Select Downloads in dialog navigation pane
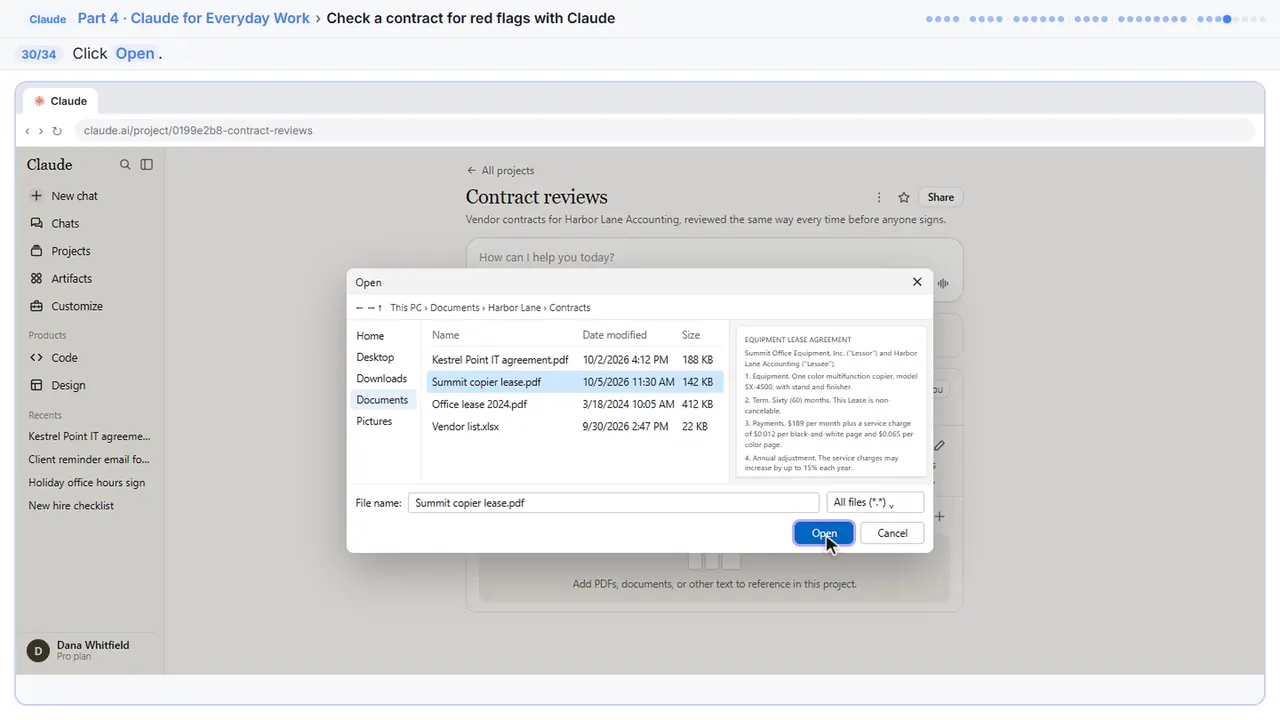Viewport: 1280px width, 720px height. tap(381, 379)
